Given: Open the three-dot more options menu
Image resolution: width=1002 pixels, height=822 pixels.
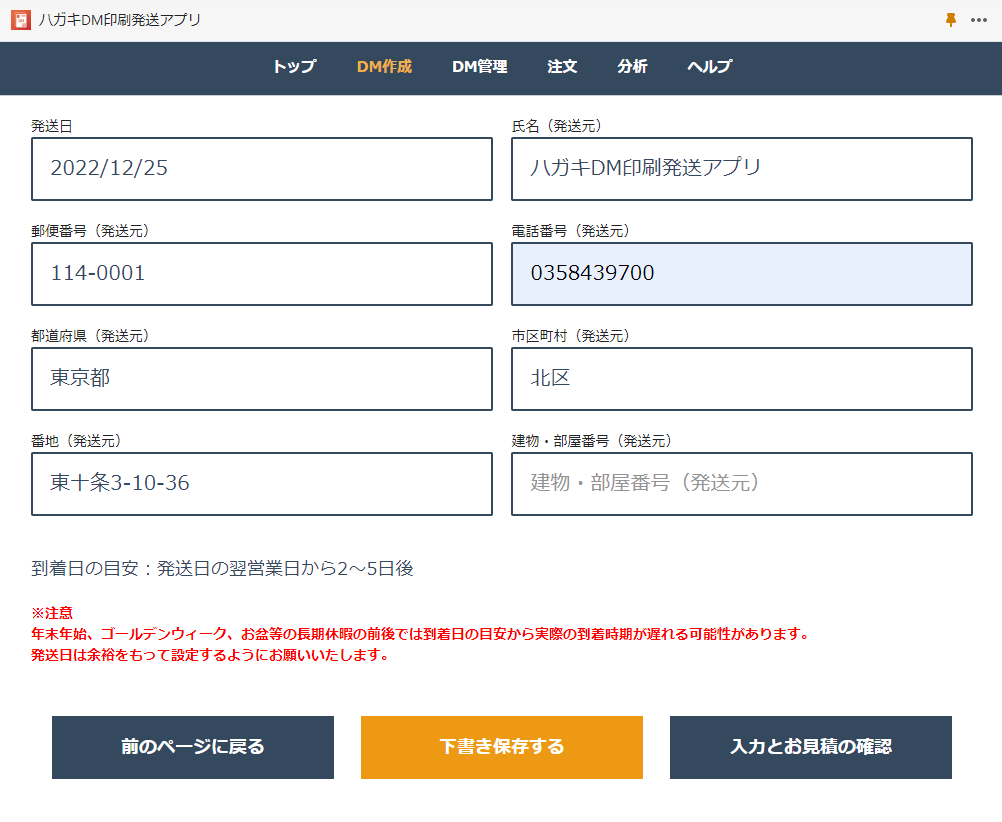Looking at the screenshot, I should (979, 20).
